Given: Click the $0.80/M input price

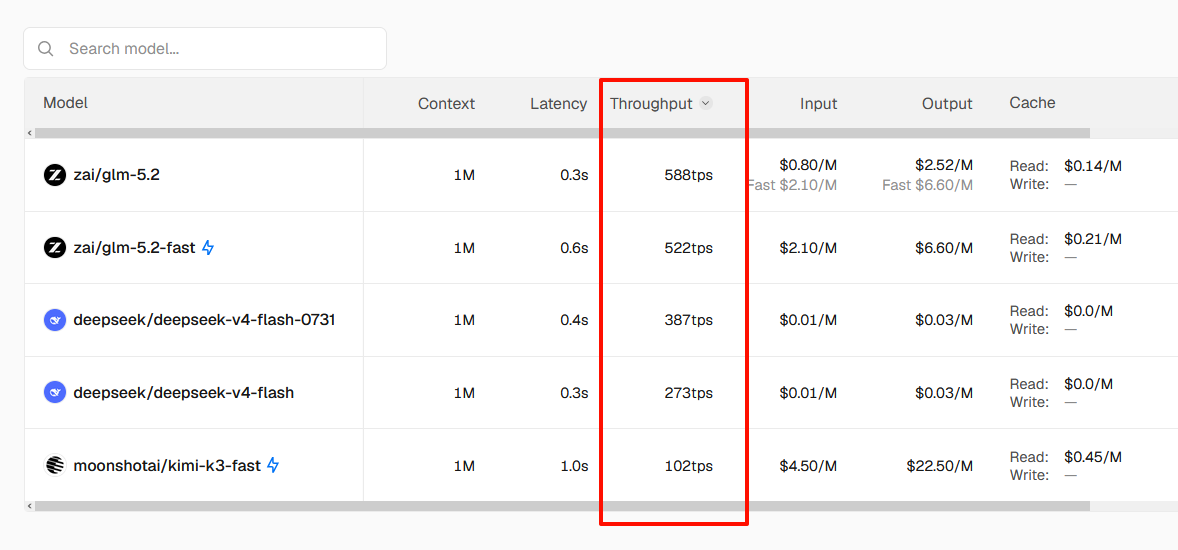Looking at the screenshot, I should [808, 165].
